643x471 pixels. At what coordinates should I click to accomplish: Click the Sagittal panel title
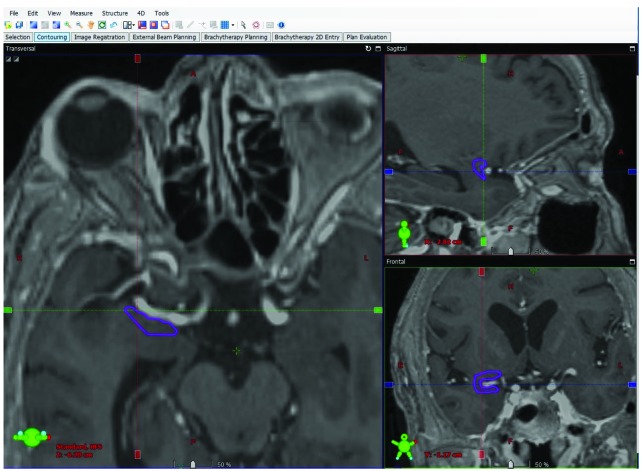point(397,48)
